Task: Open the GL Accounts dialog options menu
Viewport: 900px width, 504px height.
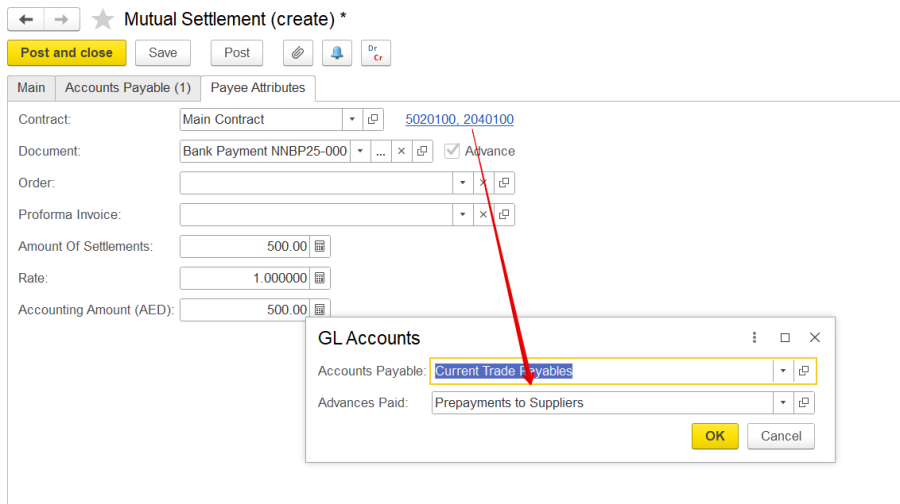Action: pos(754,338)
